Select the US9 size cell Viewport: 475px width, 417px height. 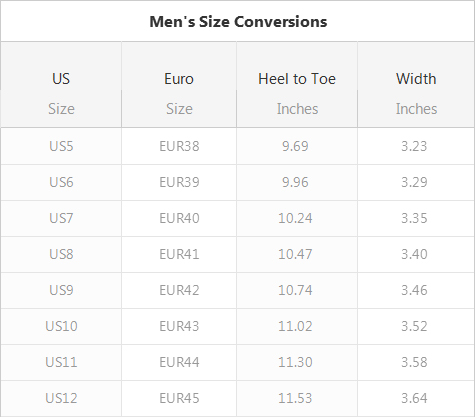tap(61, 290)
